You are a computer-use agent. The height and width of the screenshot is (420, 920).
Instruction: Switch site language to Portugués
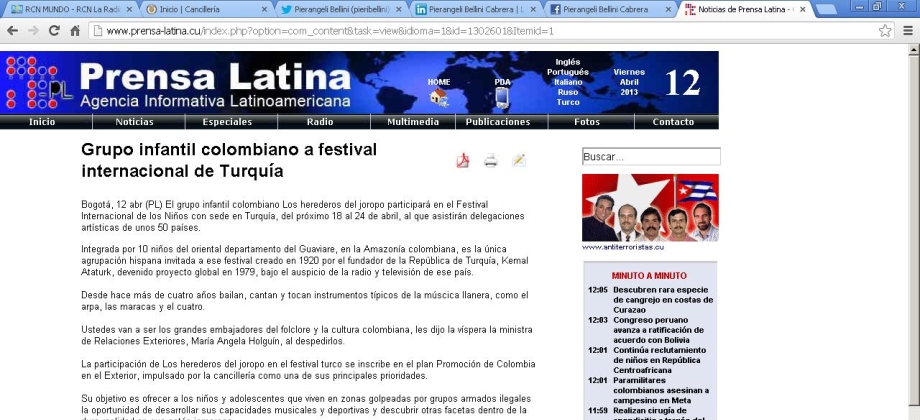click(x=567, y=72)
